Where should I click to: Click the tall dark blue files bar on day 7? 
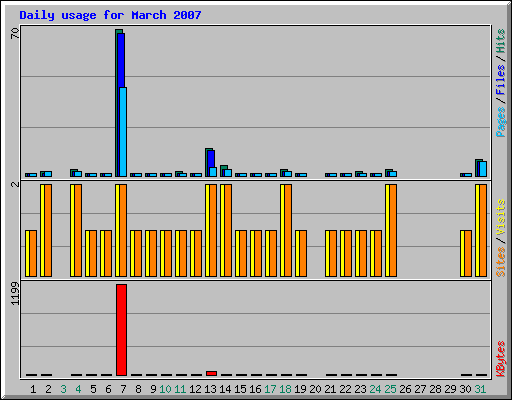coord(121,60)
